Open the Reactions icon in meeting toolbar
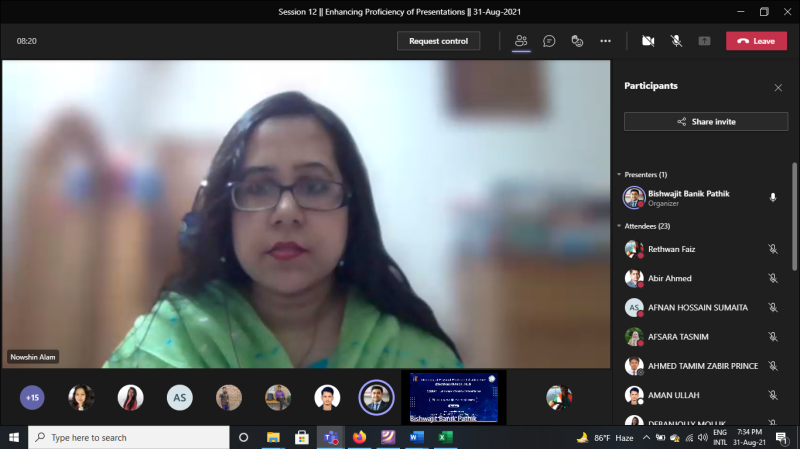The height and width of the screenshot is (449, 800). 577,41
